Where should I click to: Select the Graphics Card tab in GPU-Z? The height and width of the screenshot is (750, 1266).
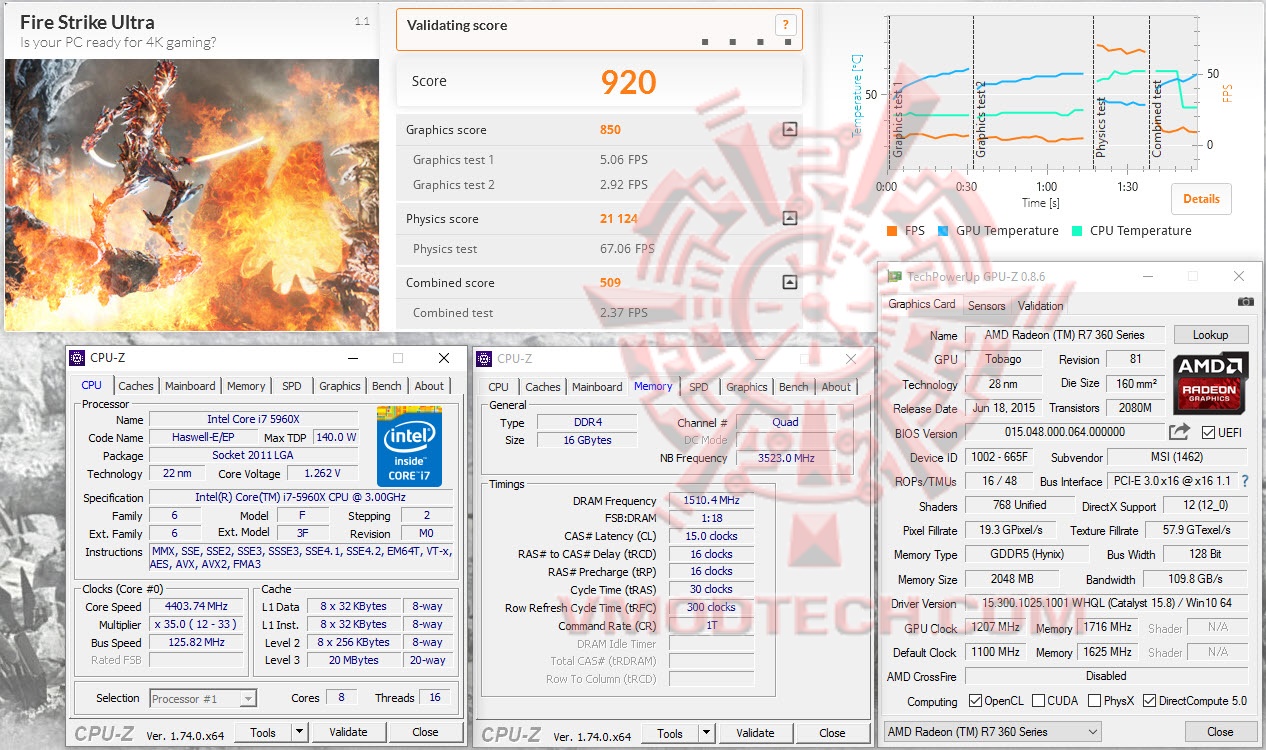click(x=922, y=304)
